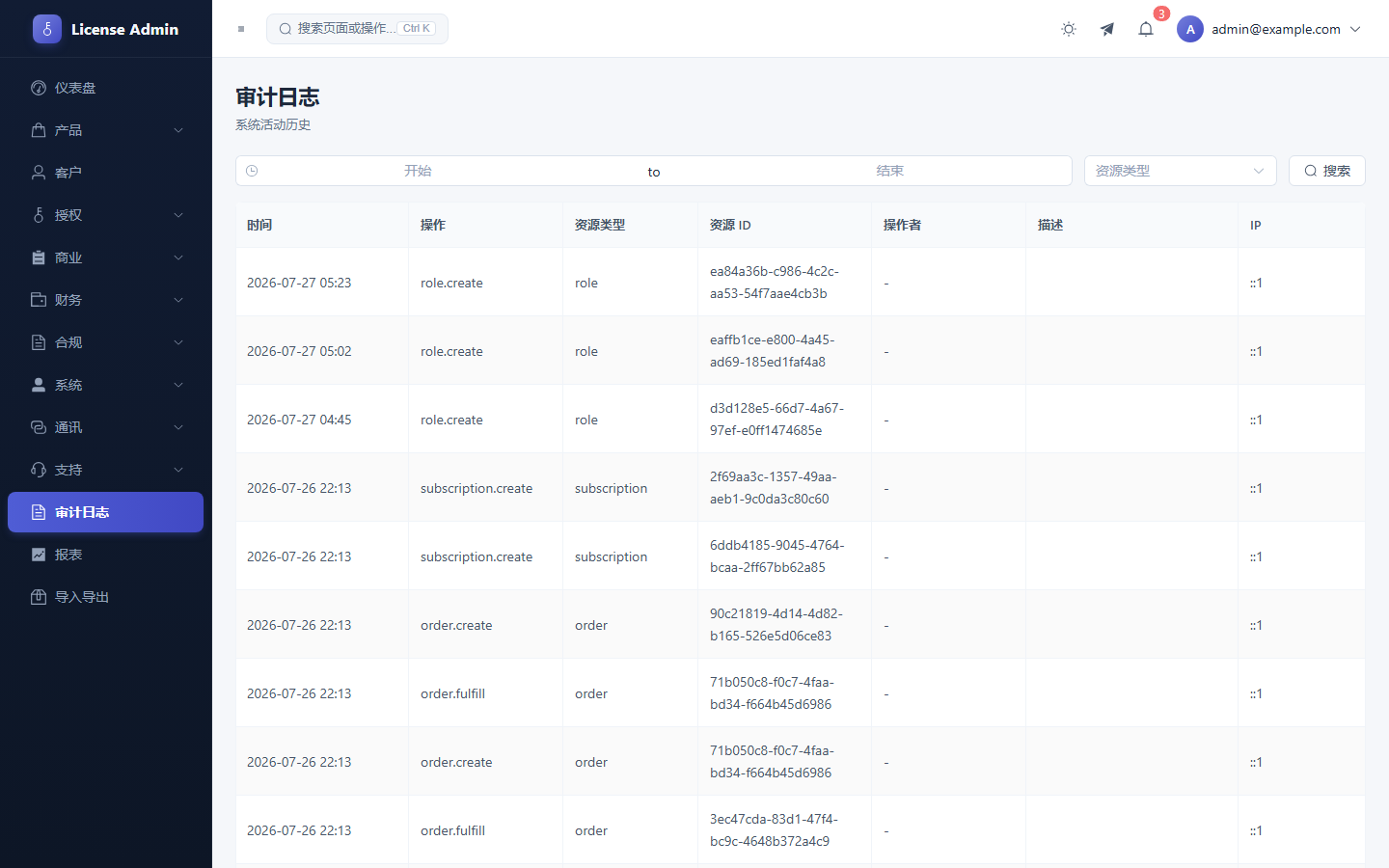
Task: Click the 客户 person icon
Action: pos(39,173)
